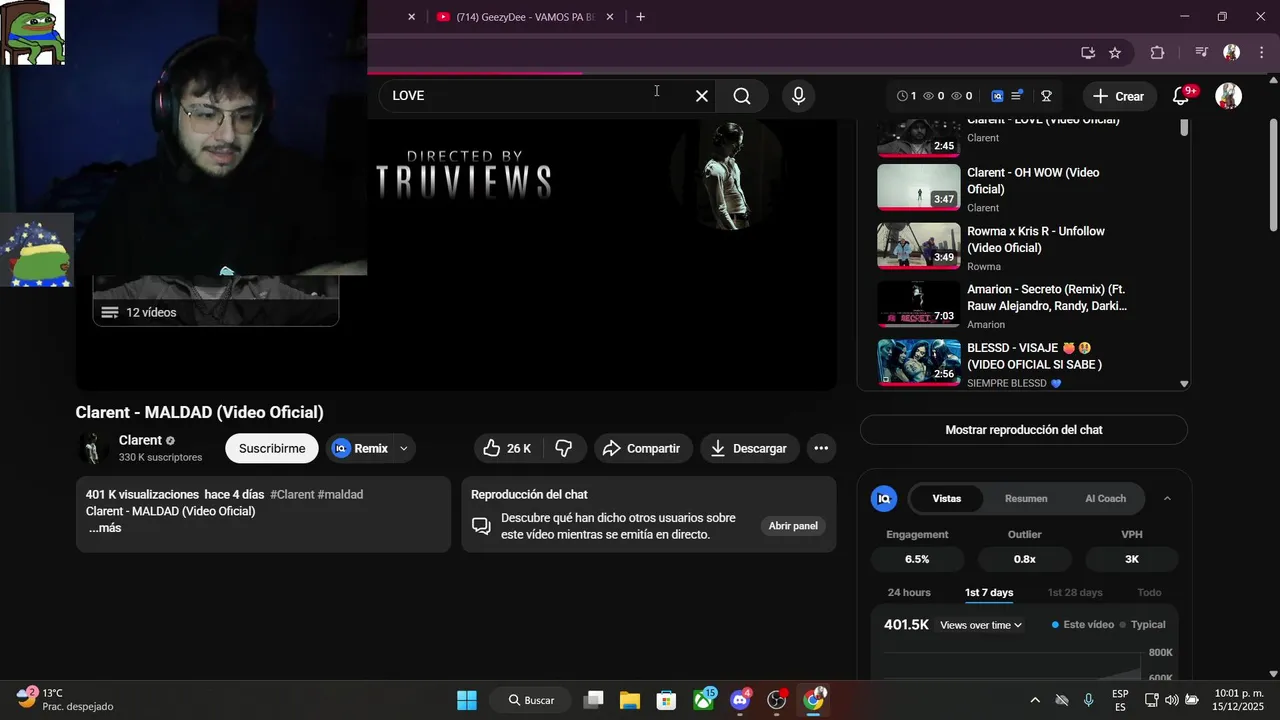Click the #Clarent hashtag link
This screenshot has width=1280, height=720.
[x=292, y=495]
